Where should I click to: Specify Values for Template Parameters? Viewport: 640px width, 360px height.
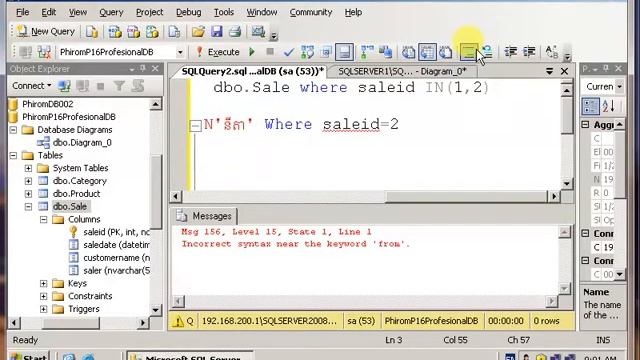[552, 52]
